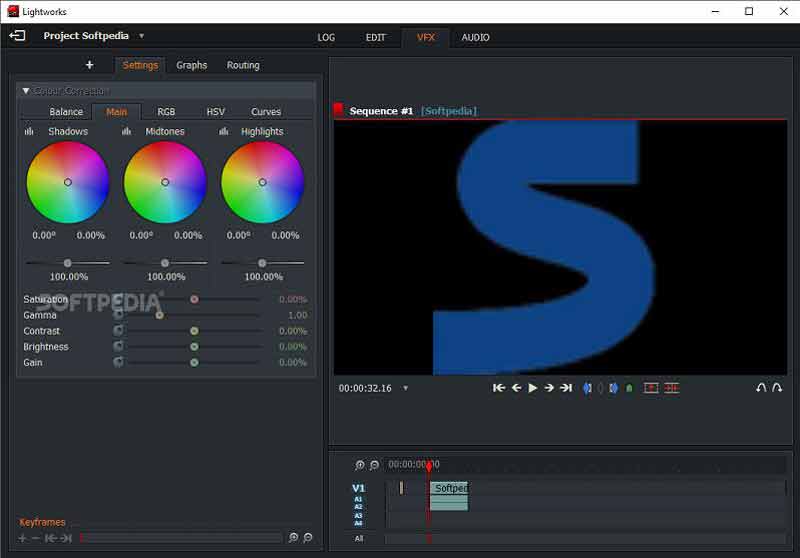This screenshot has height=558, width=800.
Task: Click the green marker icon under viewer
Action: (x=629, y=389)
